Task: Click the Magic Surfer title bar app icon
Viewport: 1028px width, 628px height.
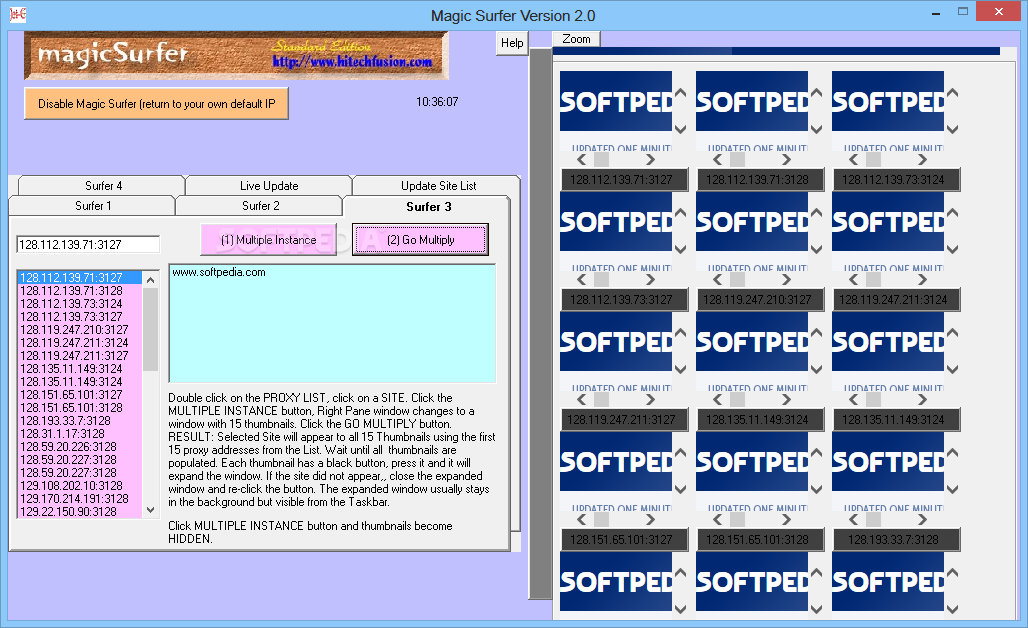Action: 18,14
